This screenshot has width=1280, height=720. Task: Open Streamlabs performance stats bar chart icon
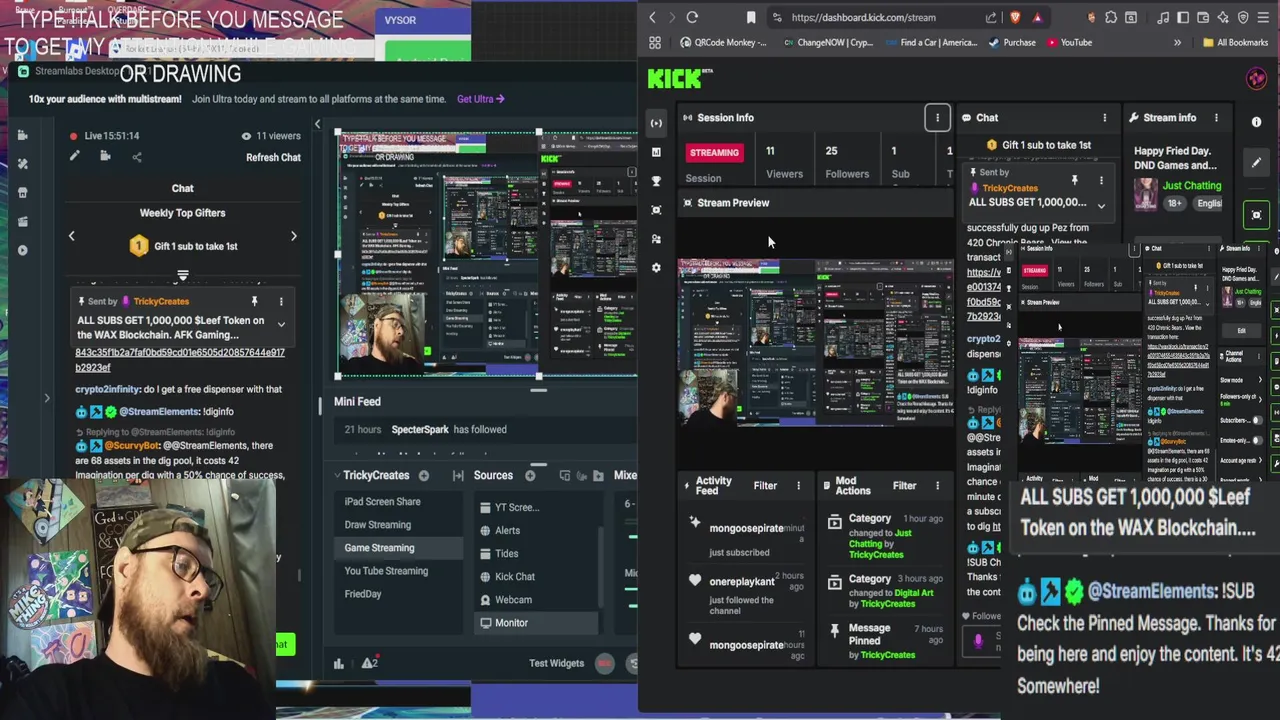tap(339, 663)
